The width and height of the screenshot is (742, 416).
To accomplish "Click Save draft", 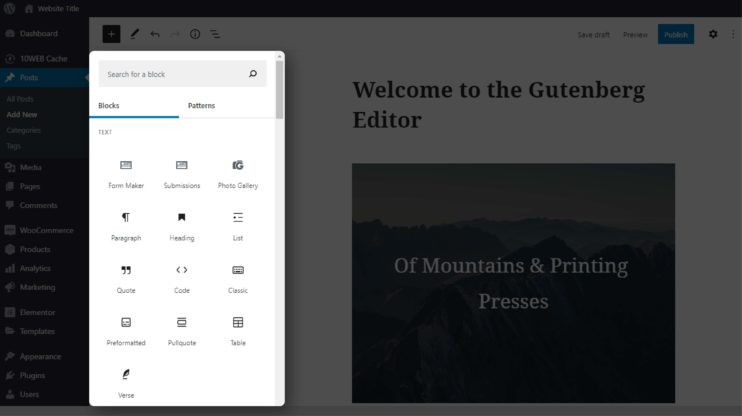I will pyautogui.click(x=593, y=35).
